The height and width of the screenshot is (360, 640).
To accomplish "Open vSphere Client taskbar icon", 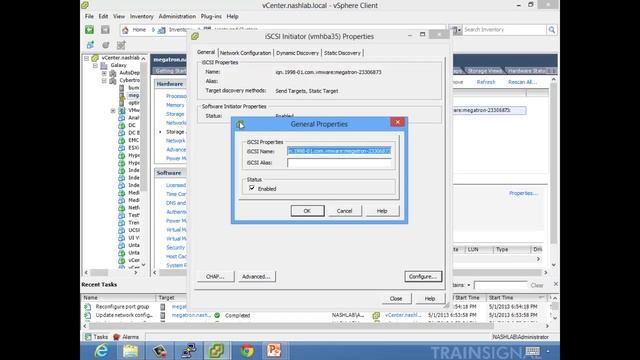I will 216,351.
